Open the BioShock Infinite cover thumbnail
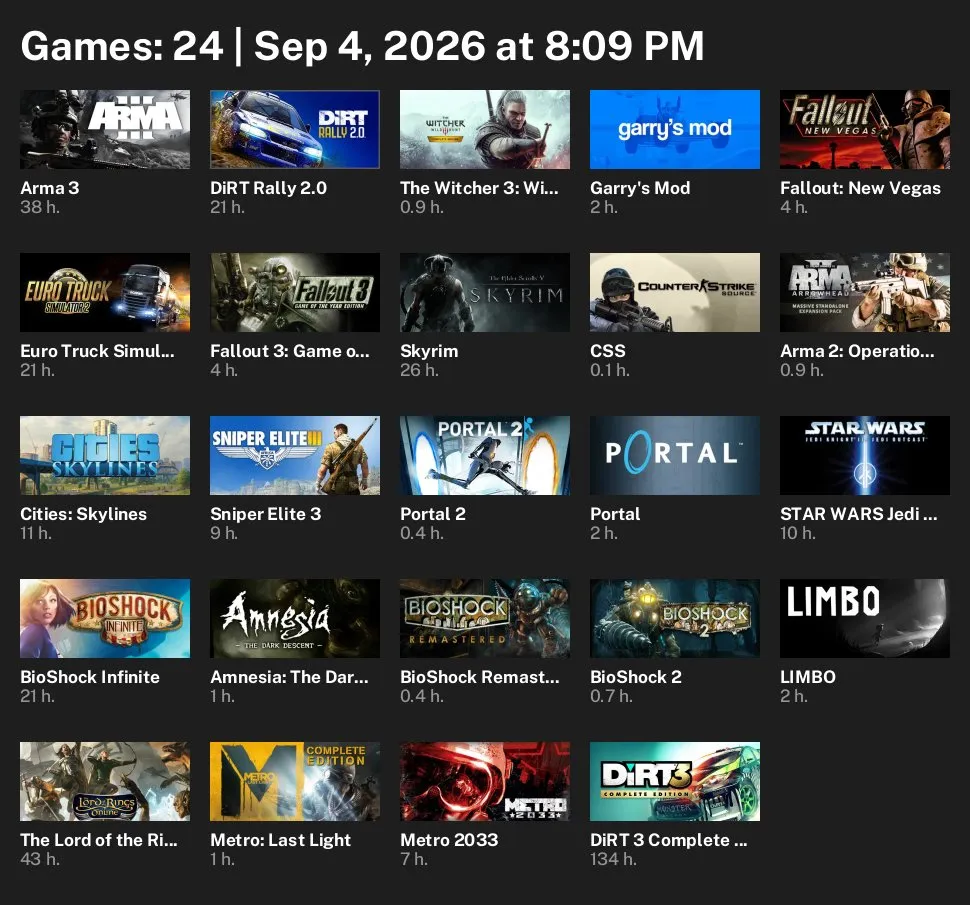This screenshot has width=970, height=905. click(105, 619)
